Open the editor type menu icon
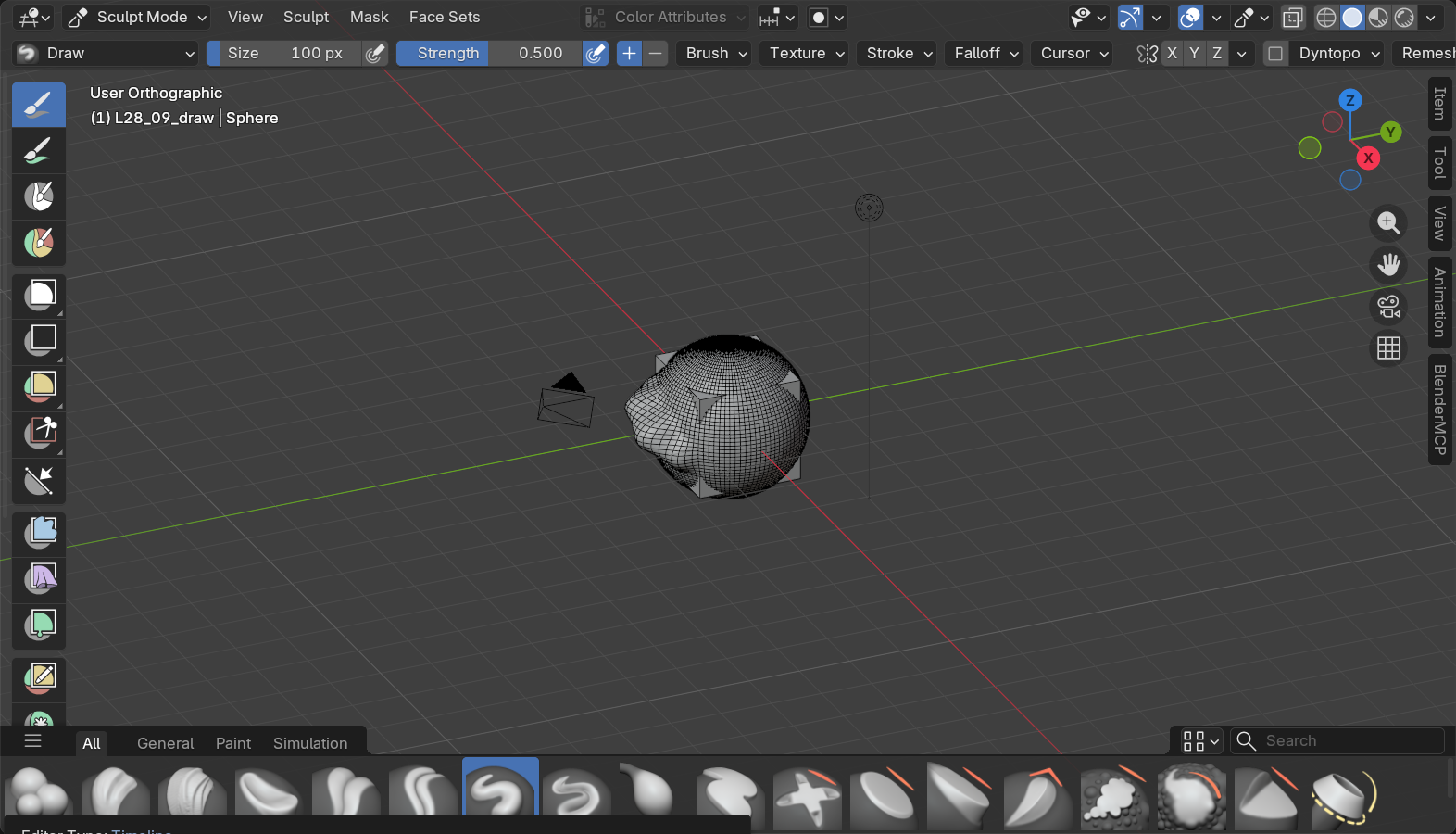Image resolution: width=1456 pixels, height=834 pixels. tap(34, 17)
